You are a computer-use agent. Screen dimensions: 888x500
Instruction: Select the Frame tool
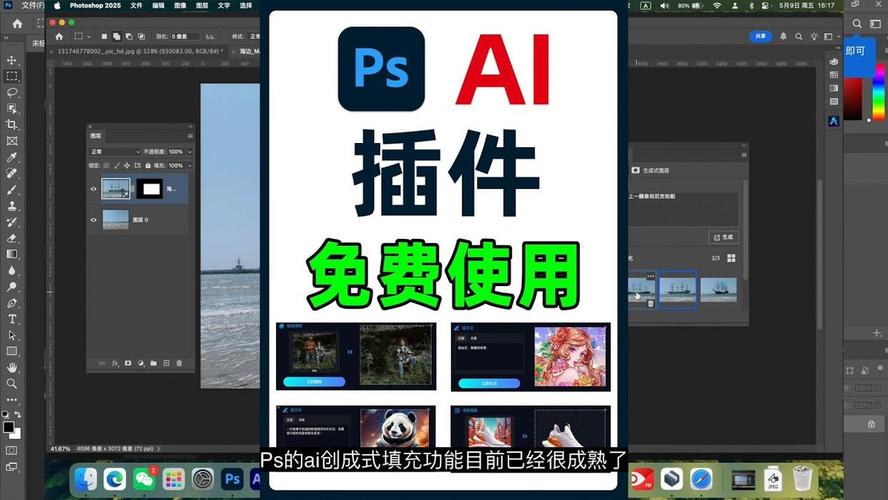point(11,141)
